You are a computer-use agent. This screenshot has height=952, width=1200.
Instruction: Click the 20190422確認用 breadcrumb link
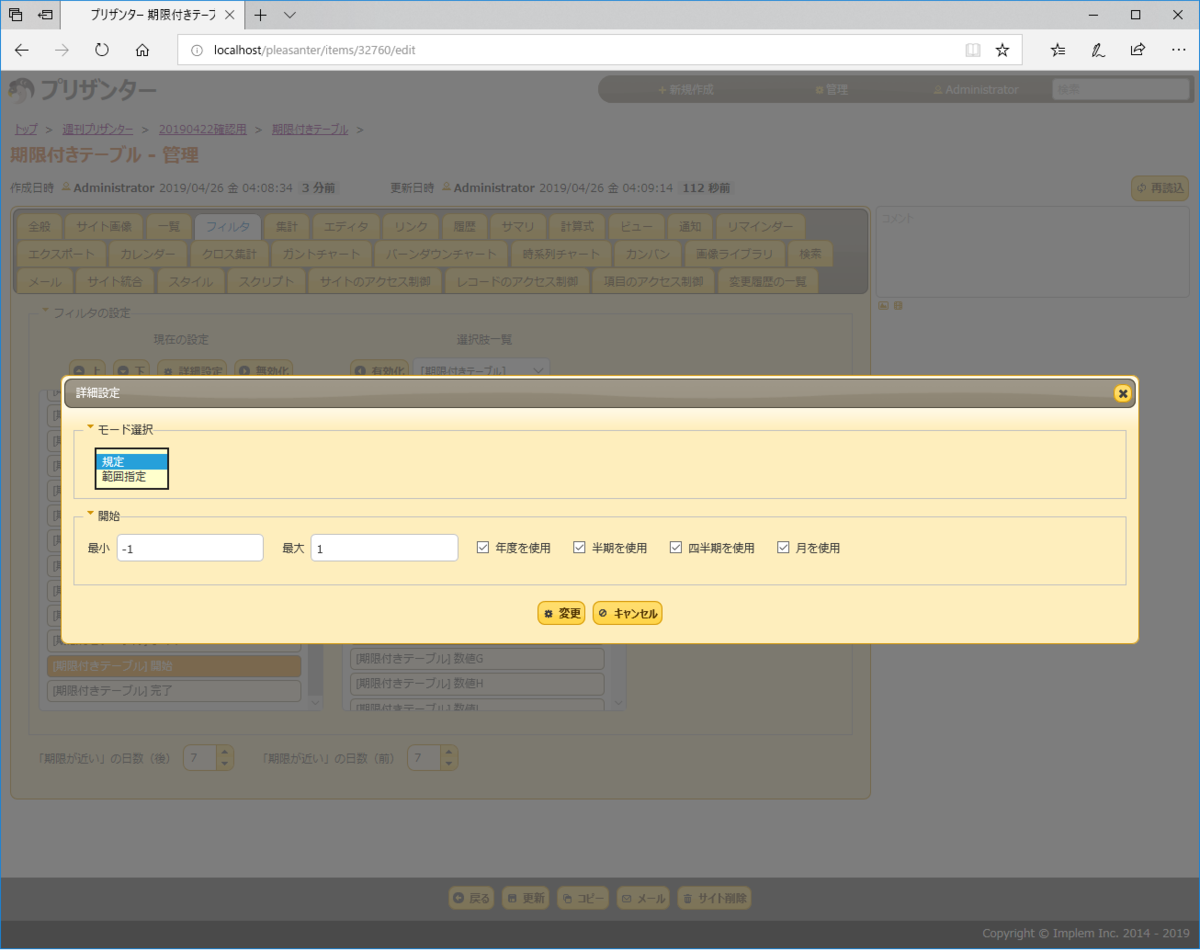tap(202, 129)
